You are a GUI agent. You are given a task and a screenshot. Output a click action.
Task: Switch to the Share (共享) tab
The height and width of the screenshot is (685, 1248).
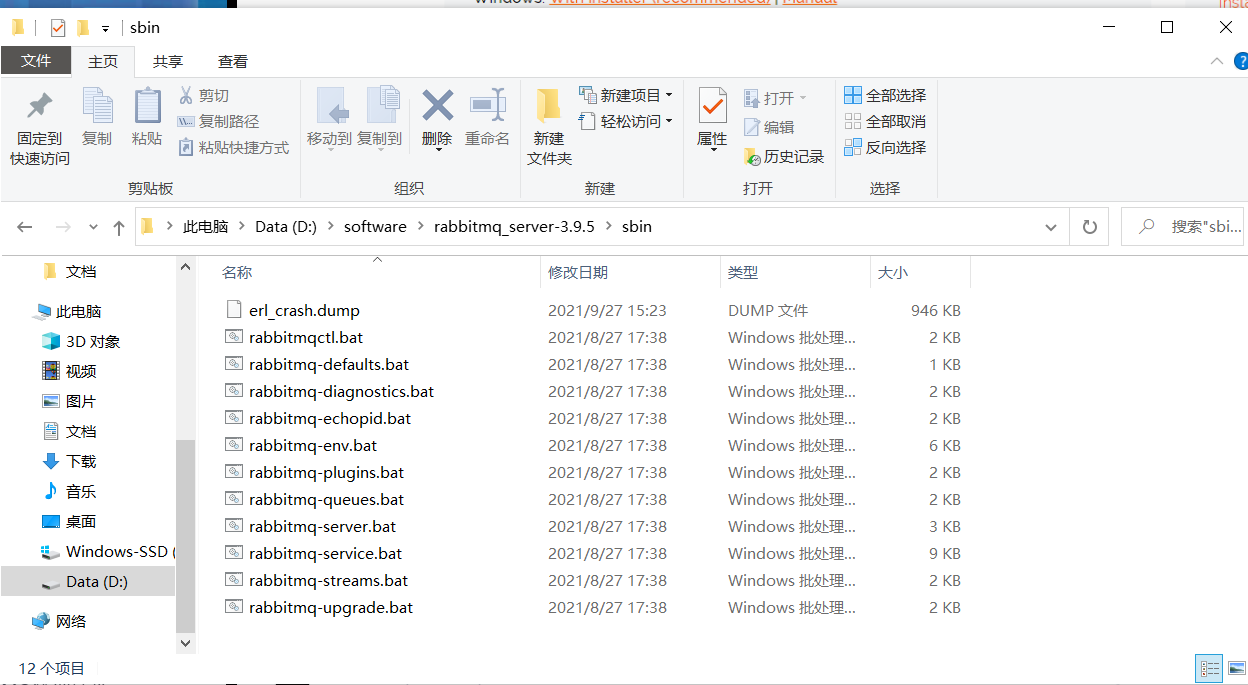tap(168, 61)
